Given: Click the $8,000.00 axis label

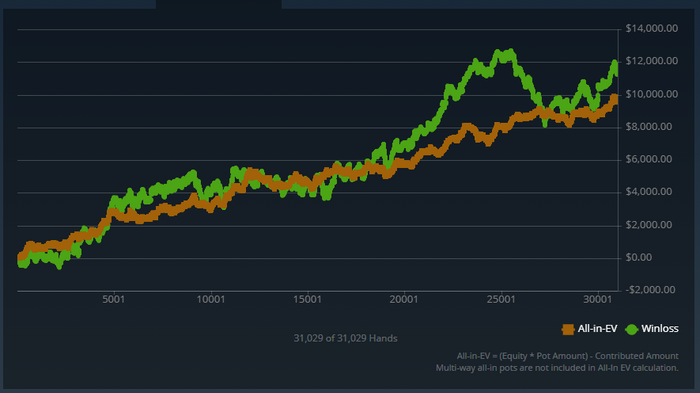Looking at the screenshot, I should (x=649, y=127).
